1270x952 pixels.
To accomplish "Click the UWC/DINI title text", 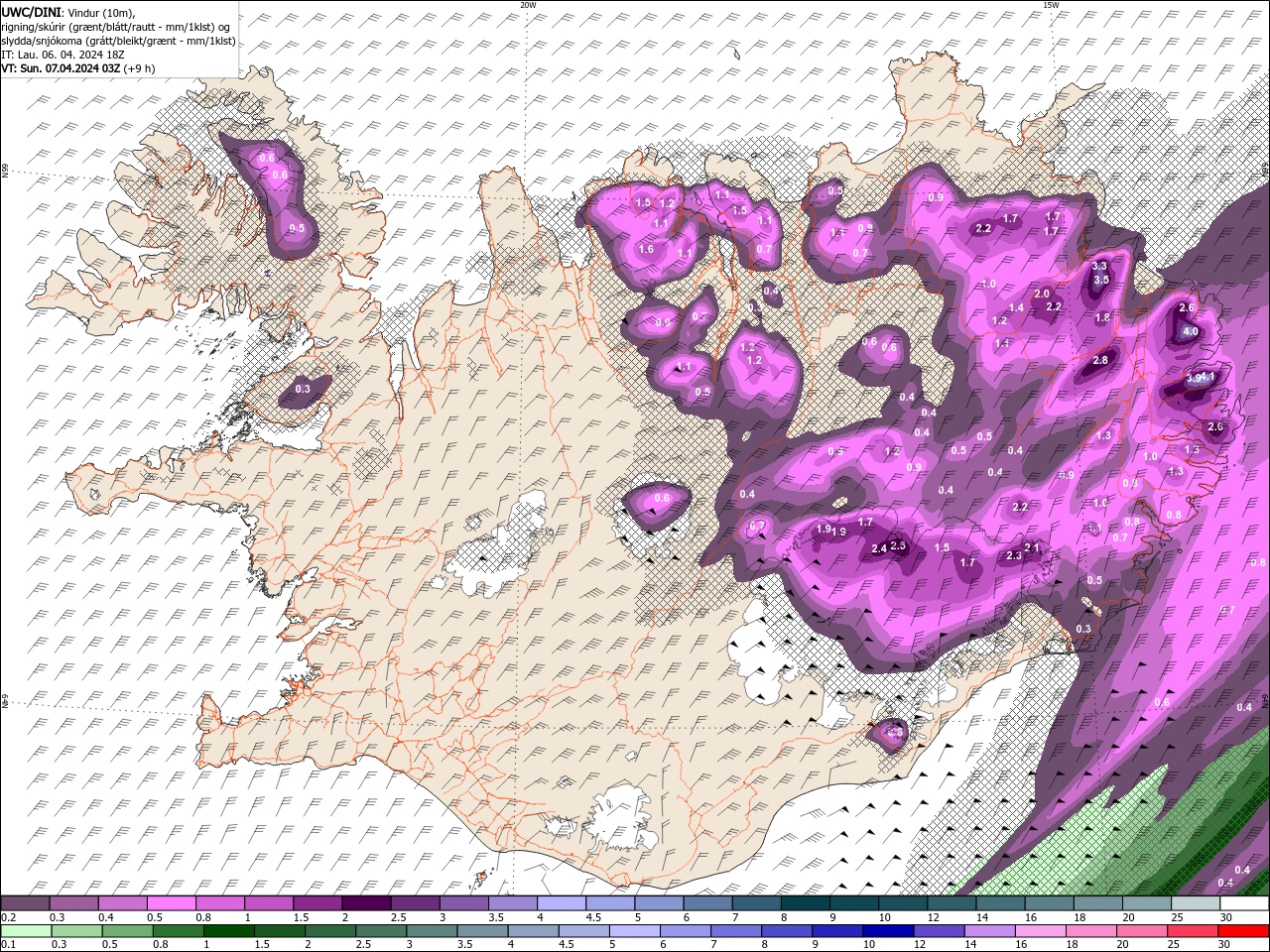I will (32, 11).
